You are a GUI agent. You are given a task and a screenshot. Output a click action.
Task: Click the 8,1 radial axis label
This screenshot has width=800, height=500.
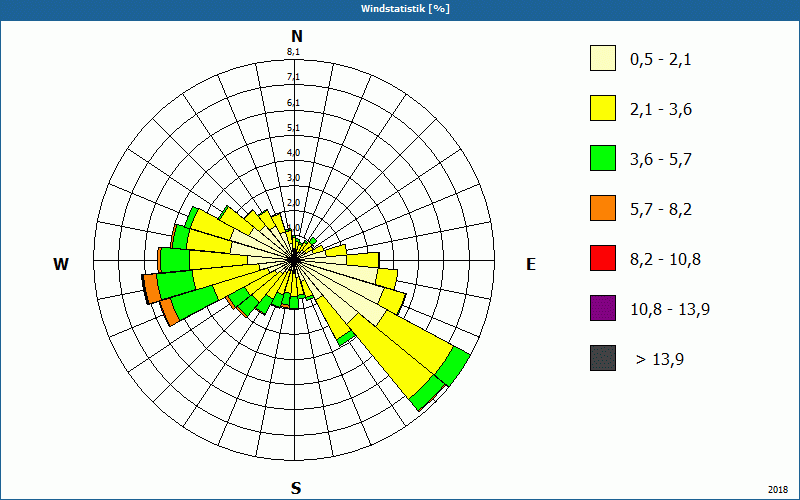point(293,52)
